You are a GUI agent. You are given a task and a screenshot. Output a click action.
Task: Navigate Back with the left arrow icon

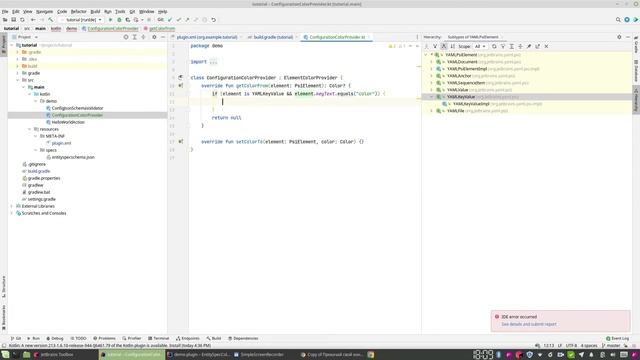pyautogui.click(x=33, y=20)
